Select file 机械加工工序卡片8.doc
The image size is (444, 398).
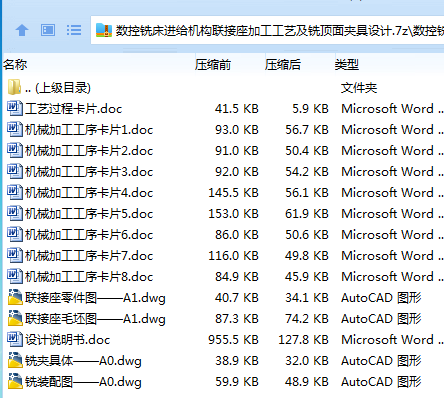89,277
